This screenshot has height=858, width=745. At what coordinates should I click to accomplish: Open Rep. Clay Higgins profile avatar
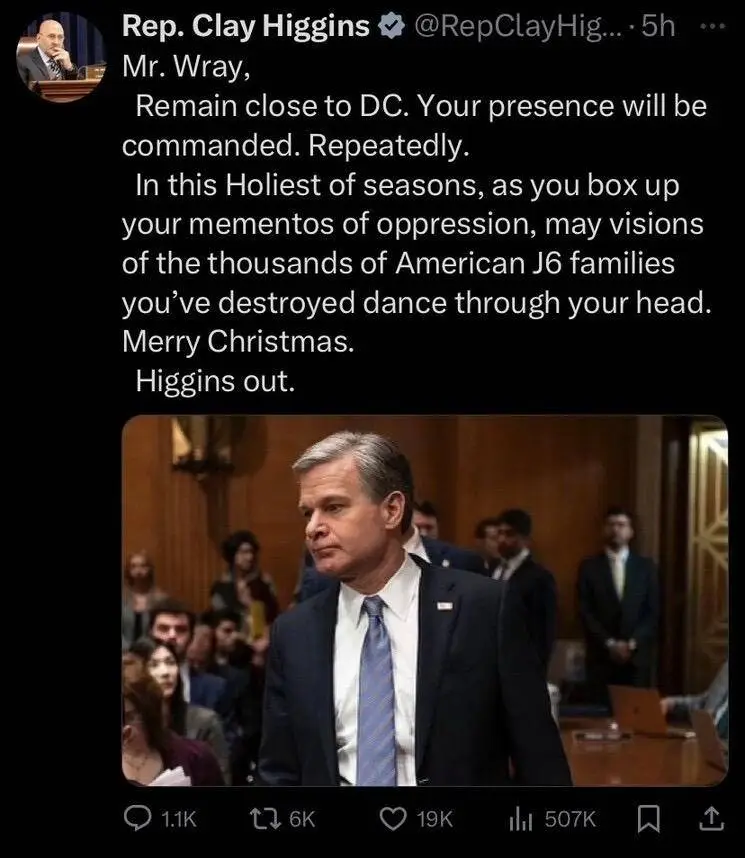(61, 57)
